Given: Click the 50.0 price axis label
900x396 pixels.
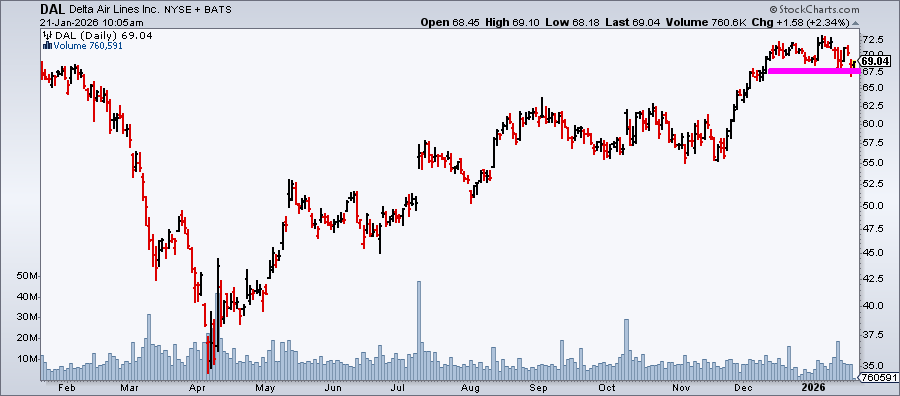Looking at the screenshot, I should 872,205.
